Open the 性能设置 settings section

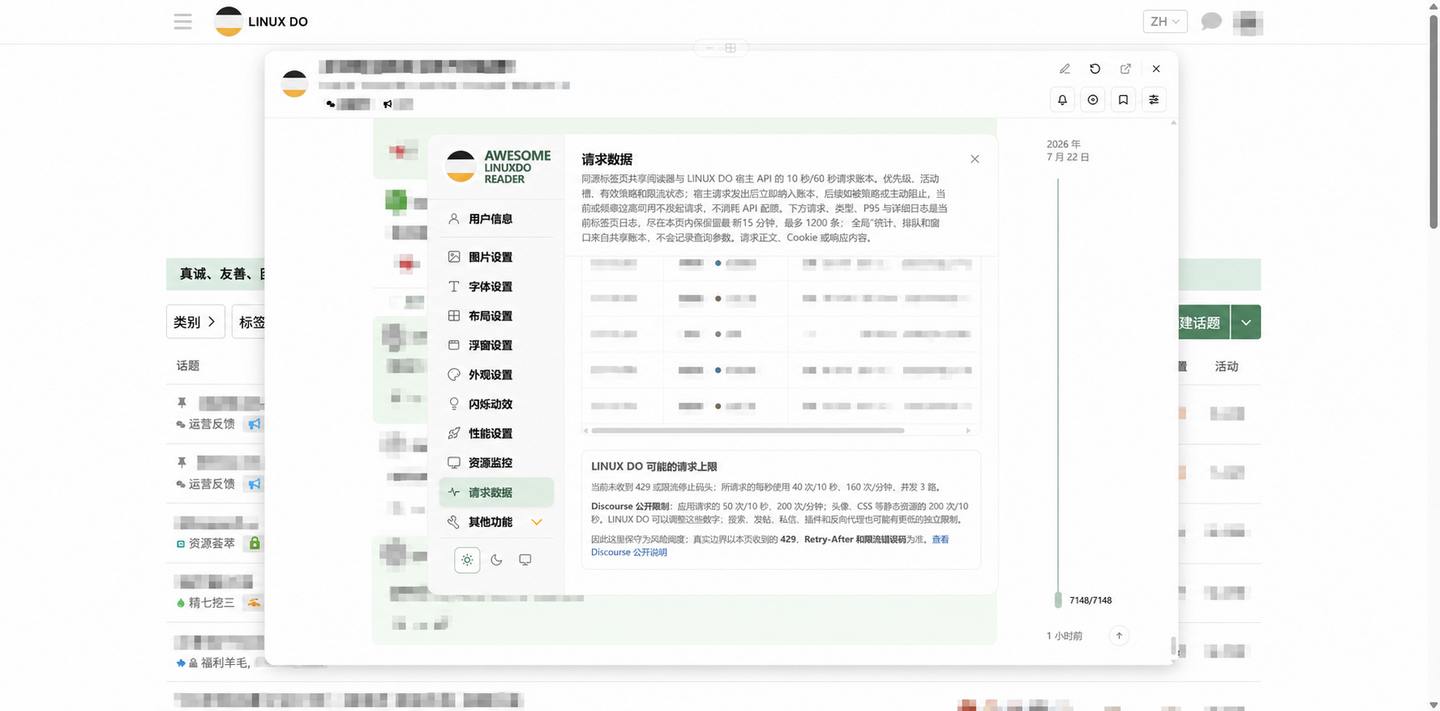pos(496,433)
